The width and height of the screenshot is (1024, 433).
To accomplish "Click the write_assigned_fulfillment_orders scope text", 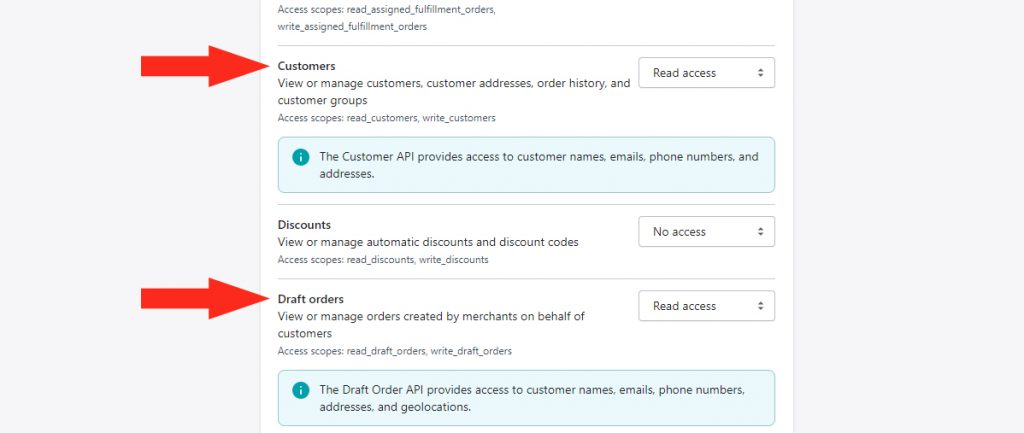I will pyautogui.click(x=352, y=27).
